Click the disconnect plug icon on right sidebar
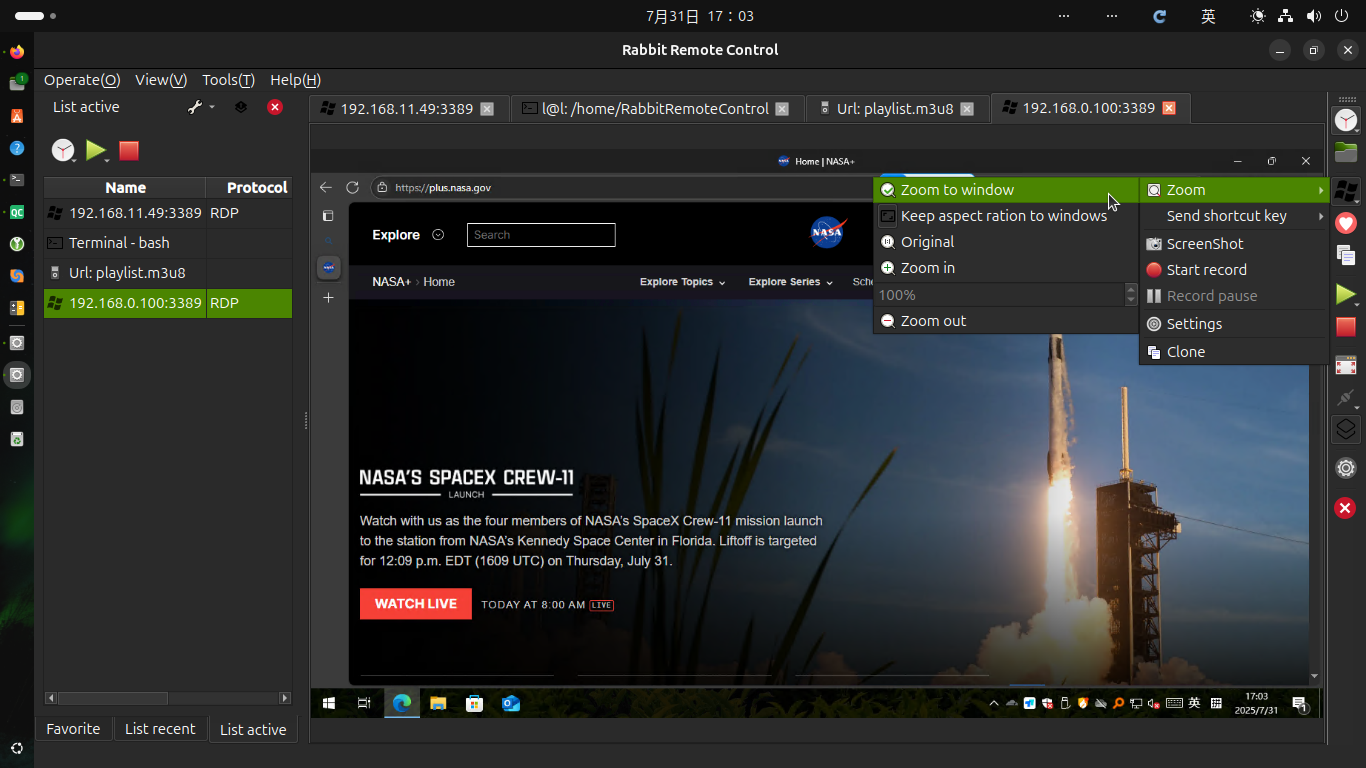Viewport: 1366px width, 768px height. 1345,398
